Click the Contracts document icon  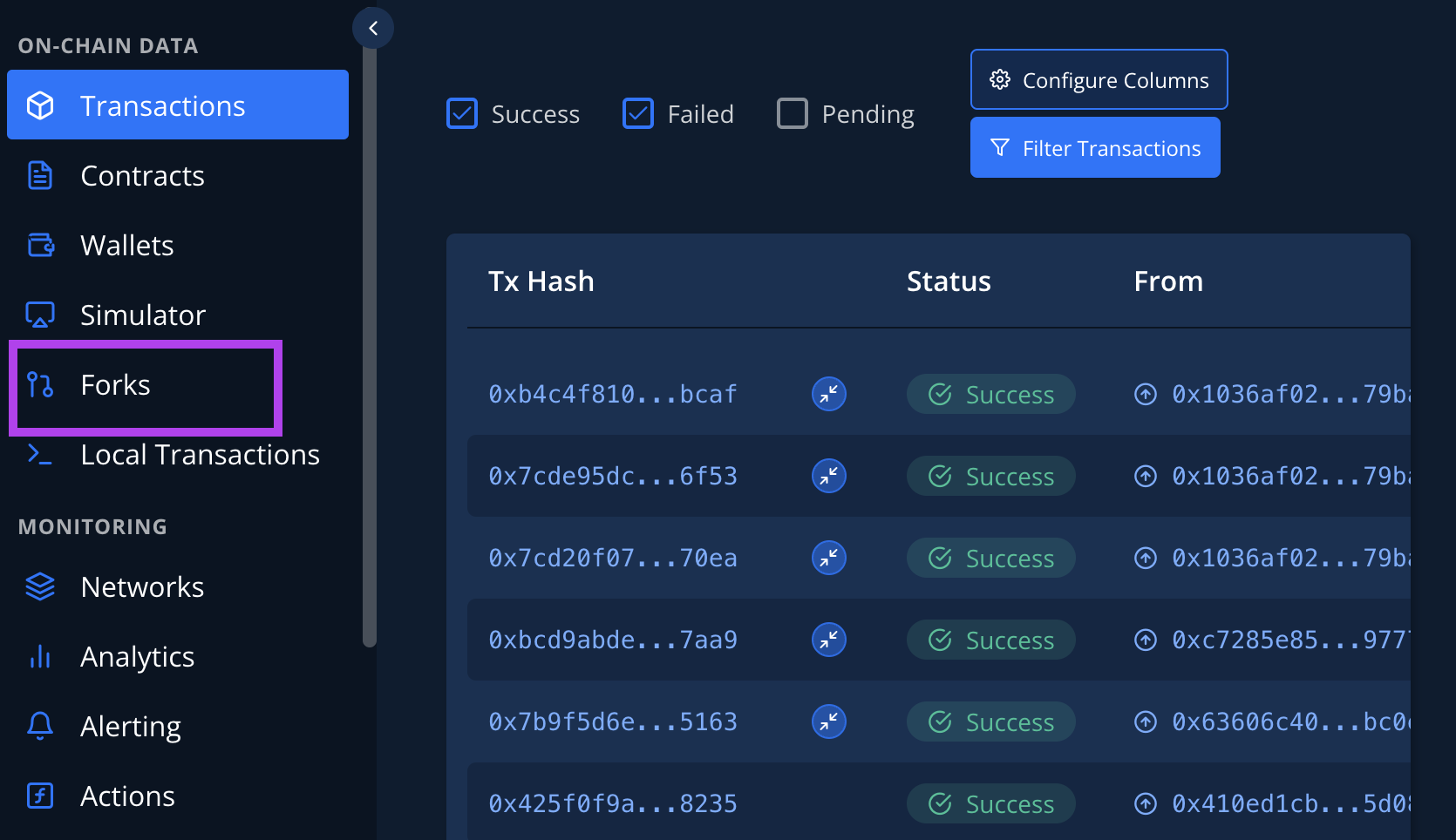point(40,175)
